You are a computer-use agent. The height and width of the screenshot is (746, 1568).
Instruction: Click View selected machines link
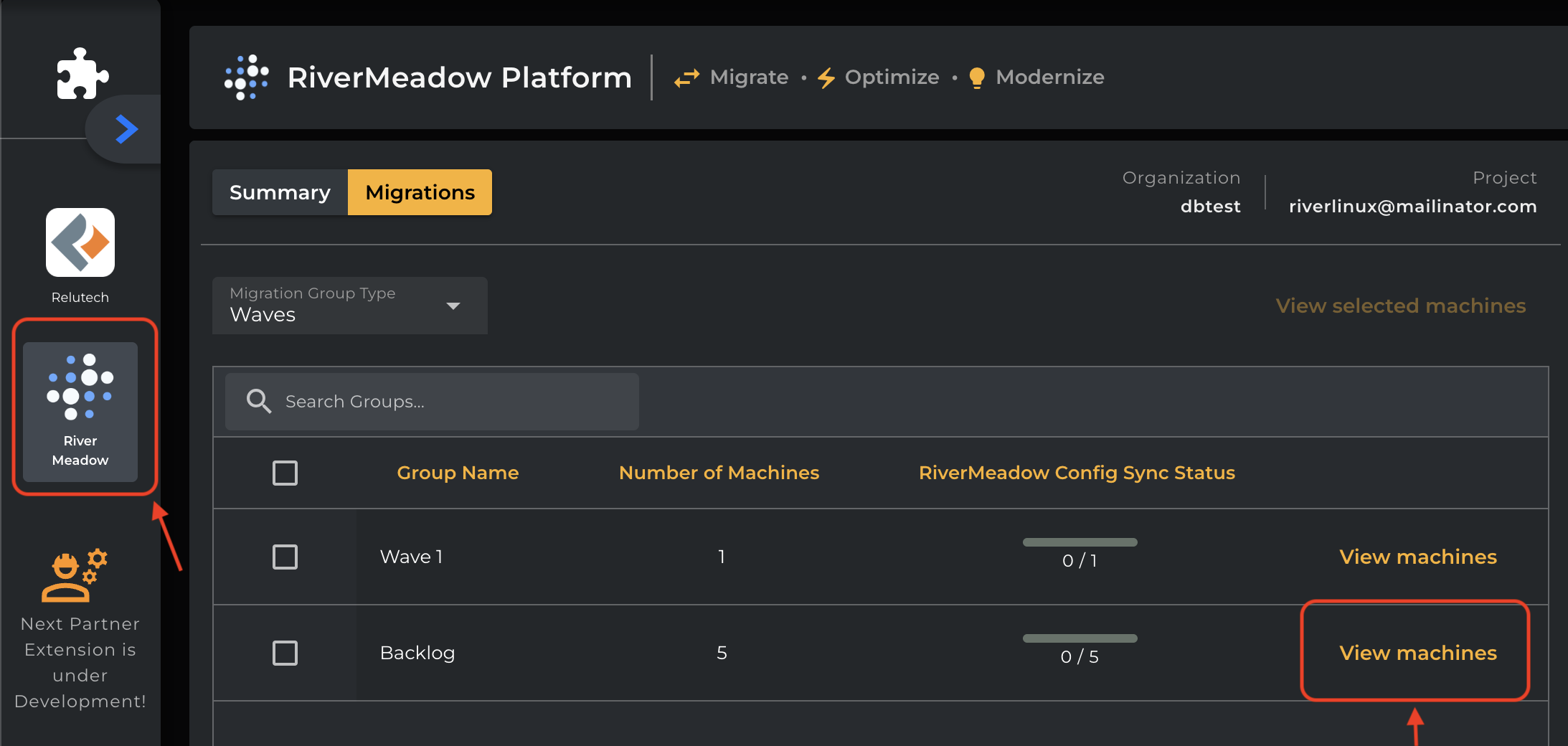tap(1401, 306)
